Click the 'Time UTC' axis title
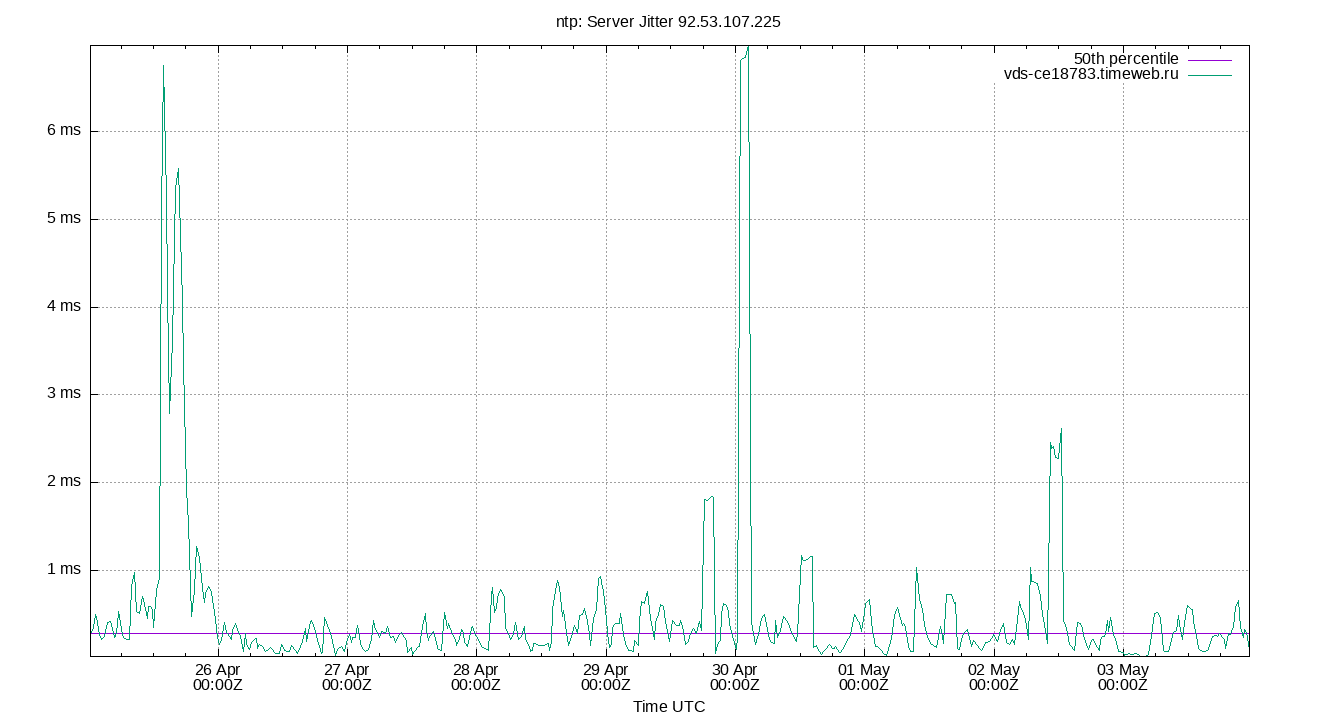Screen dimensions: 1340x720 (x=669, y=707)
